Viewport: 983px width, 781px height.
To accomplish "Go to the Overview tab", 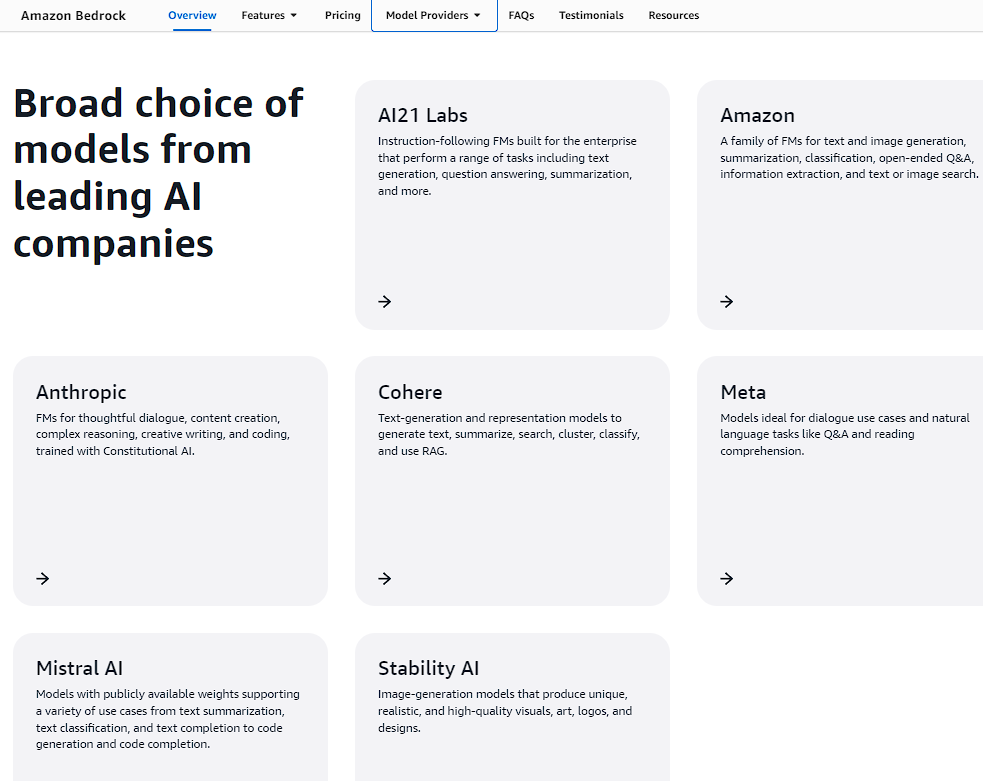I will [192, 16].
